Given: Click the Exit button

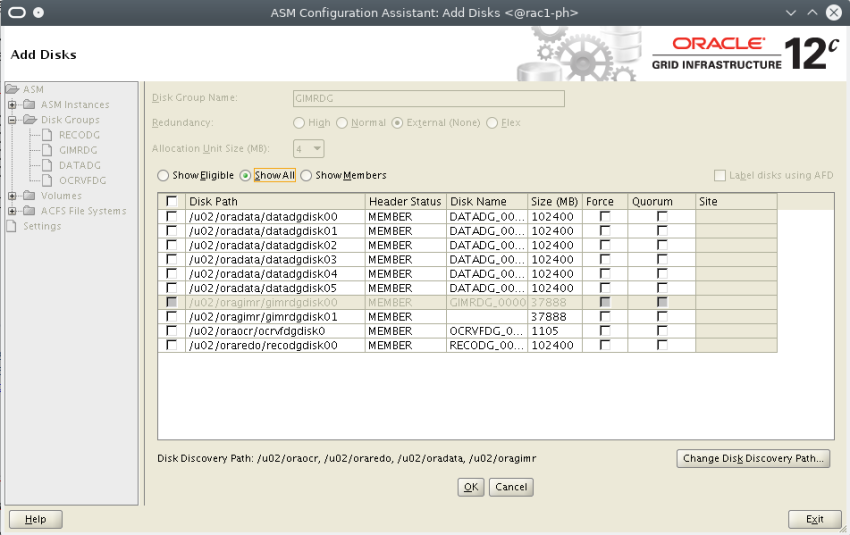Looking at the screenshot, I should pos(815,519).
